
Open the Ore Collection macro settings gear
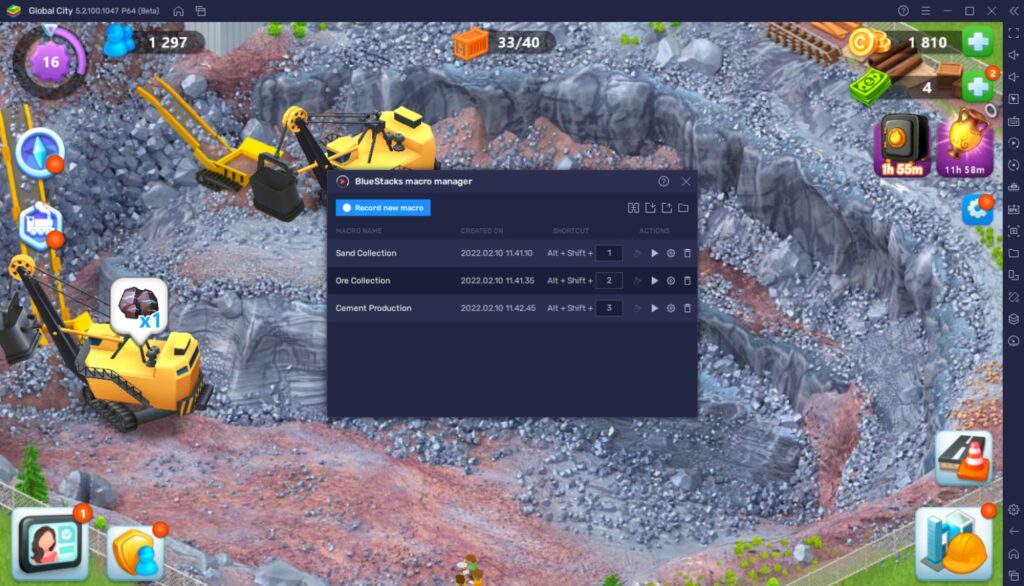tap(670, 280)
